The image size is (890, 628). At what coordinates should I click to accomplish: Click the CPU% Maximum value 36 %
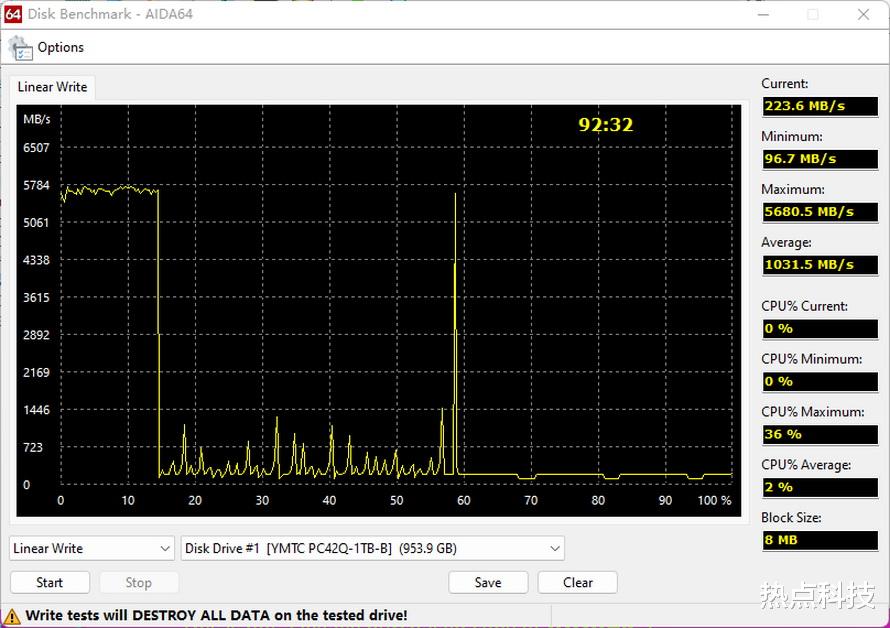(820, 434)
